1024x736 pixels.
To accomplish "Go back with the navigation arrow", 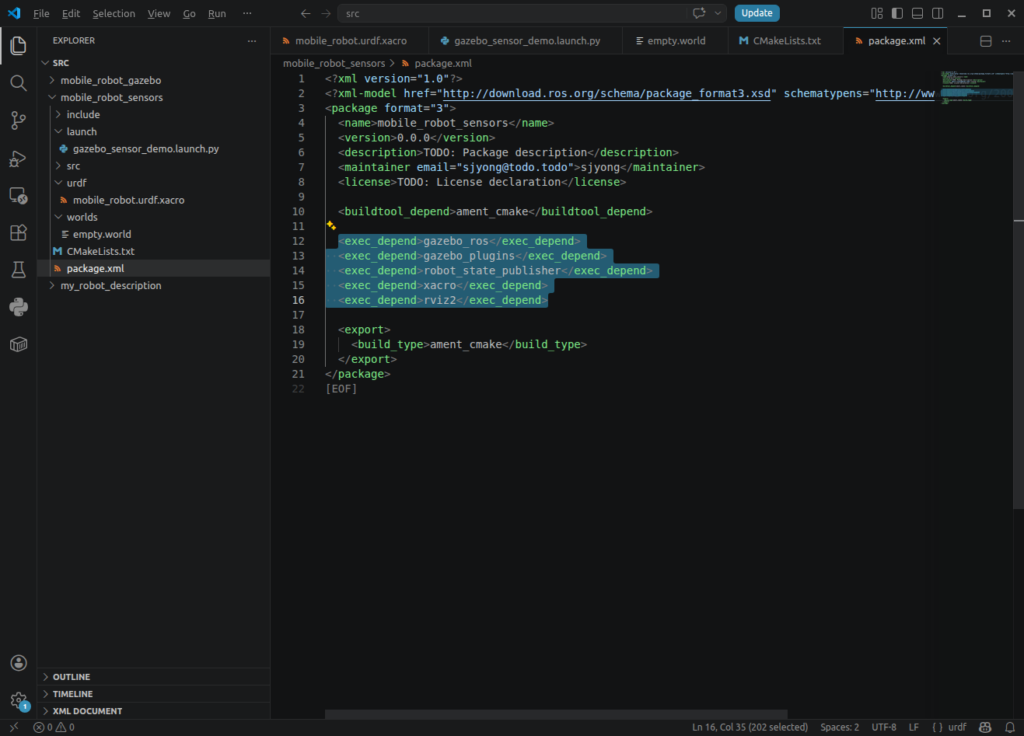I will tap(306, 13).
